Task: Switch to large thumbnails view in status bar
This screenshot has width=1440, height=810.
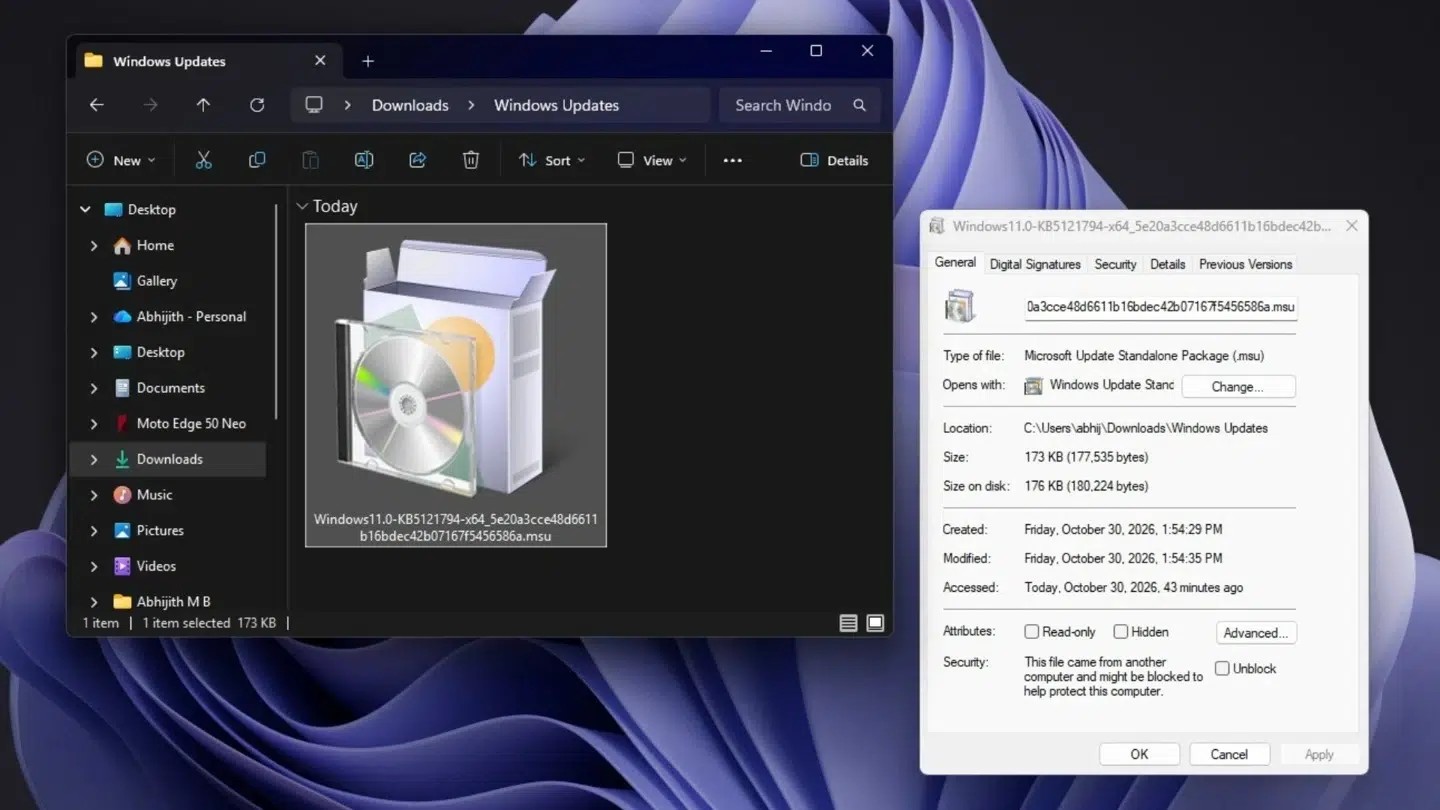Action: (875, 623)
